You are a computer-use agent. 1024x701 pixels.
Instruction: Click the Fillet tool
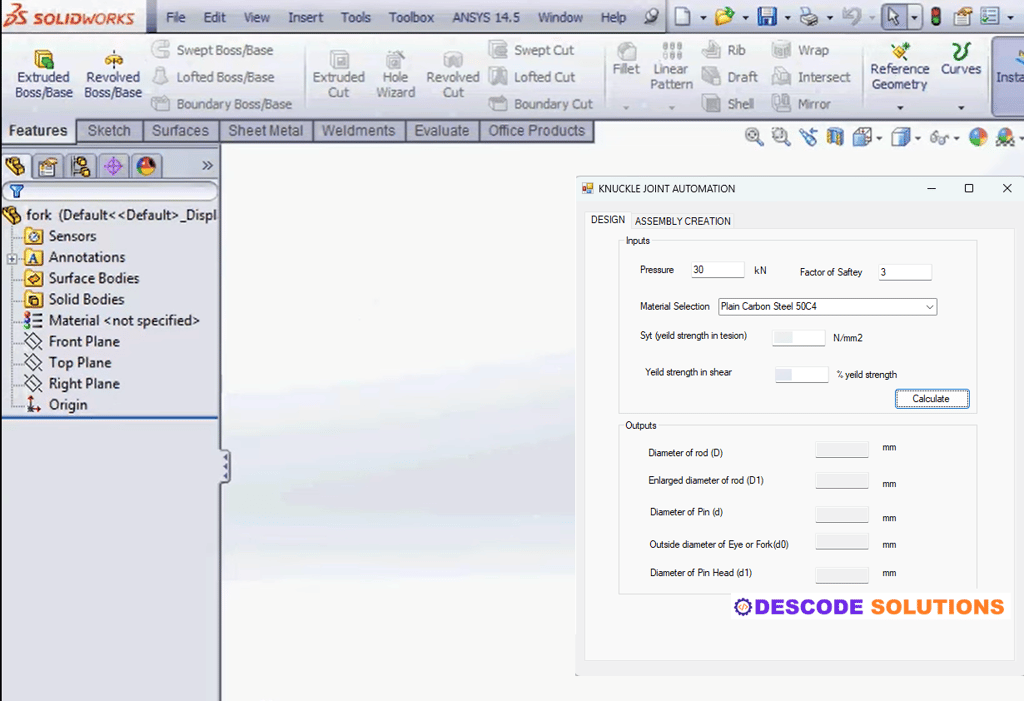click(626, 59)
